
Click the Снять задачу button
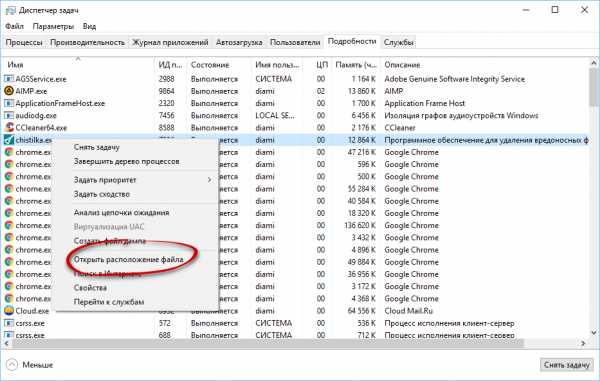tap(566, 365)
